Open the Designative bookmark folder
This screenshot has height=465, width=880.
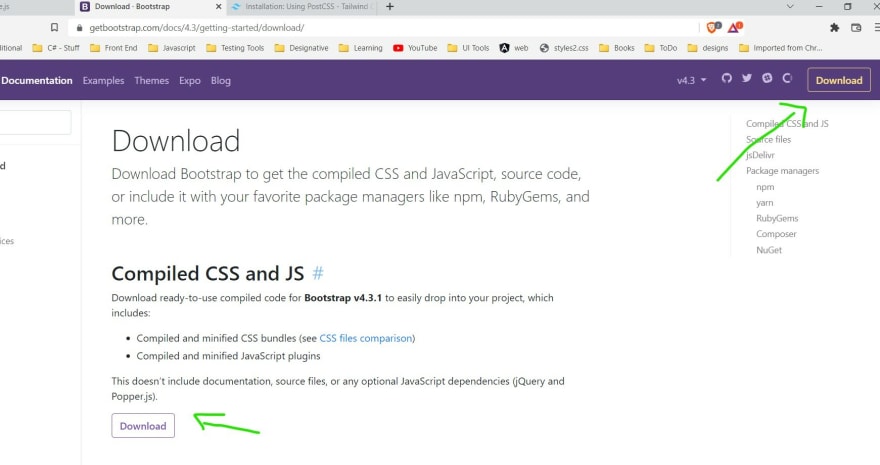[x=302, y=48]
